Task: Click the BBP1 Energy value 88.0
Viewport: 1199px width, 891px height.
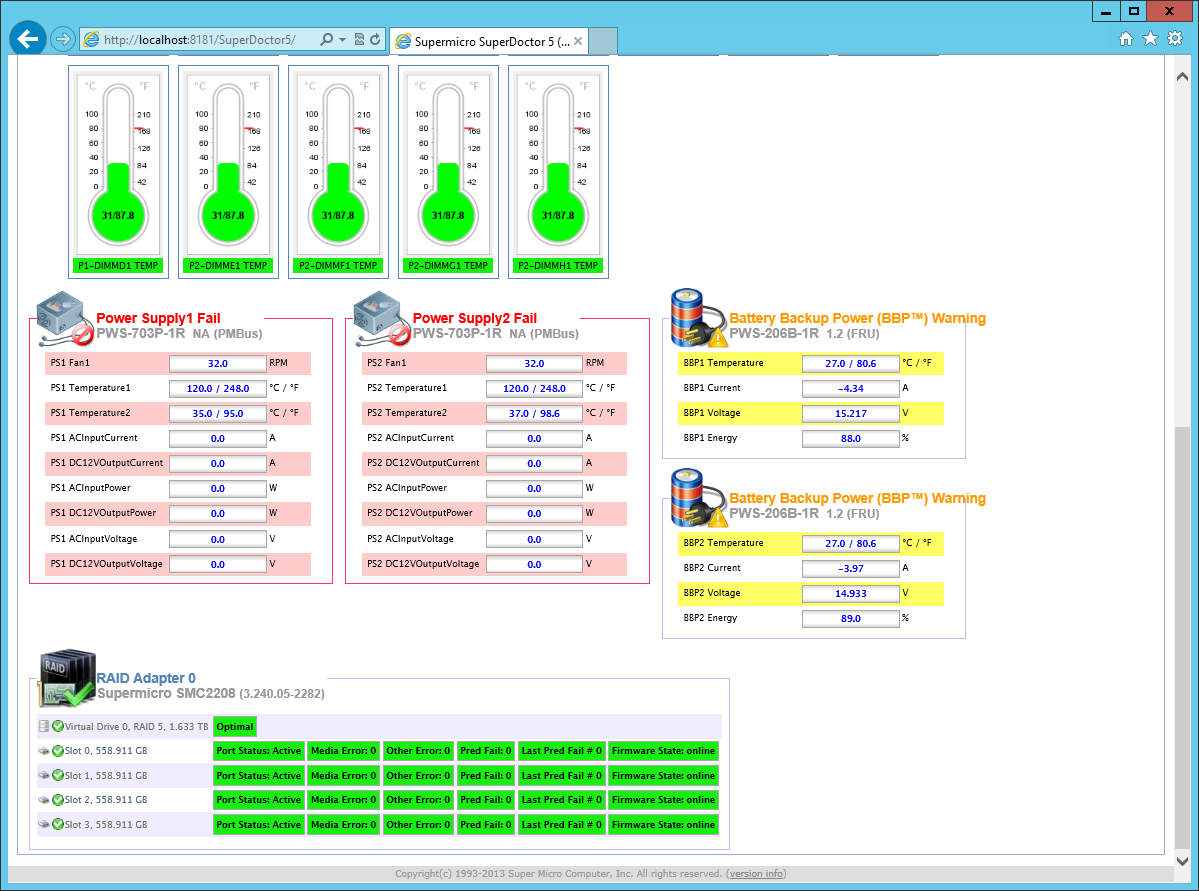Action: (850, 439)
